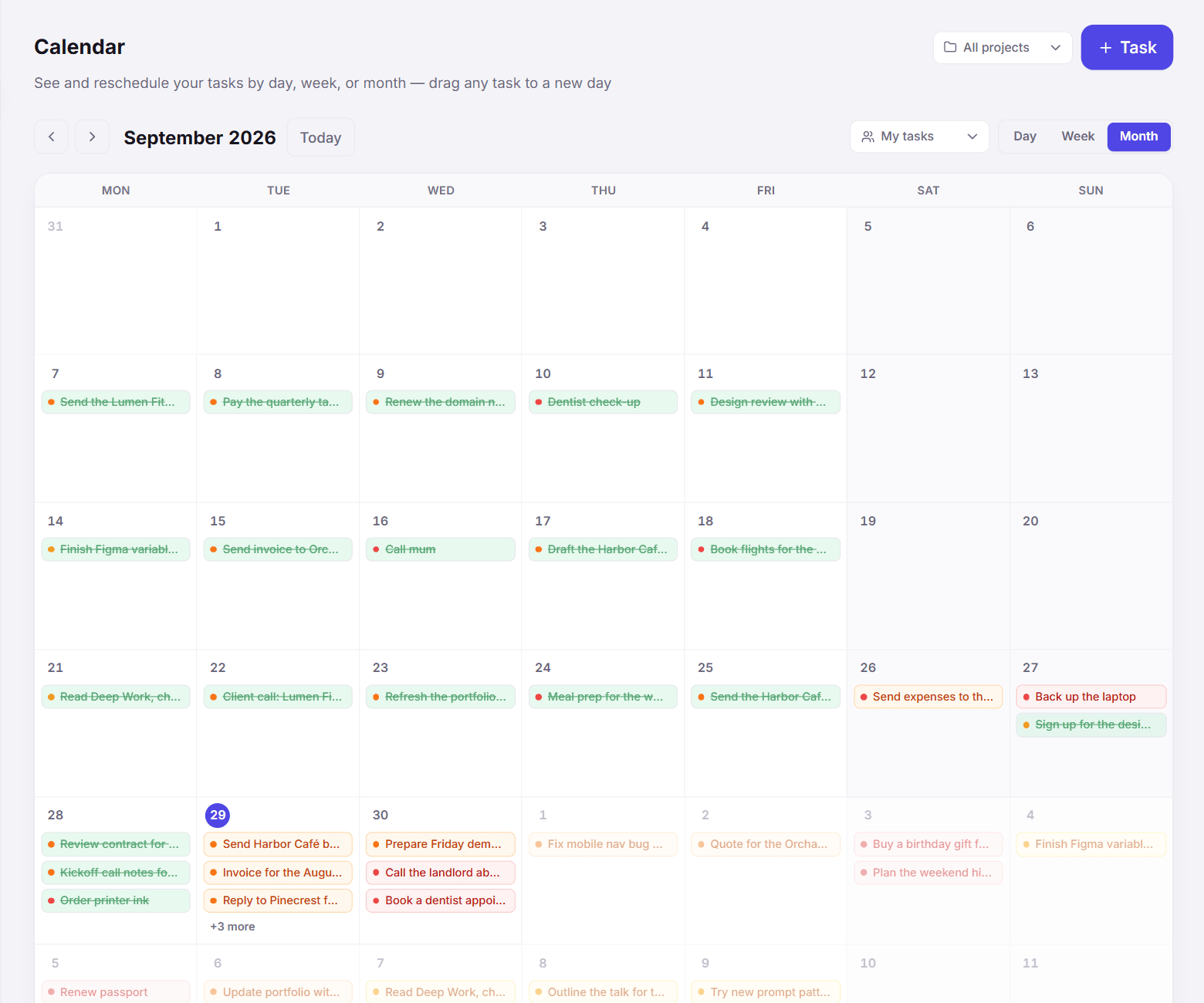Open the 'Review contract for...' task
This screenshot has width=1204, height=1003.
point(116,844)
